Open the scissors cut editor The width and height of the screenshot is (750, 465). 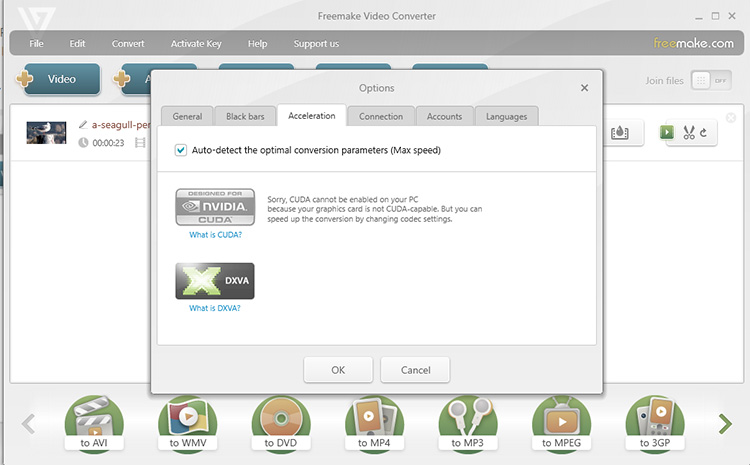tap(688, 133)
